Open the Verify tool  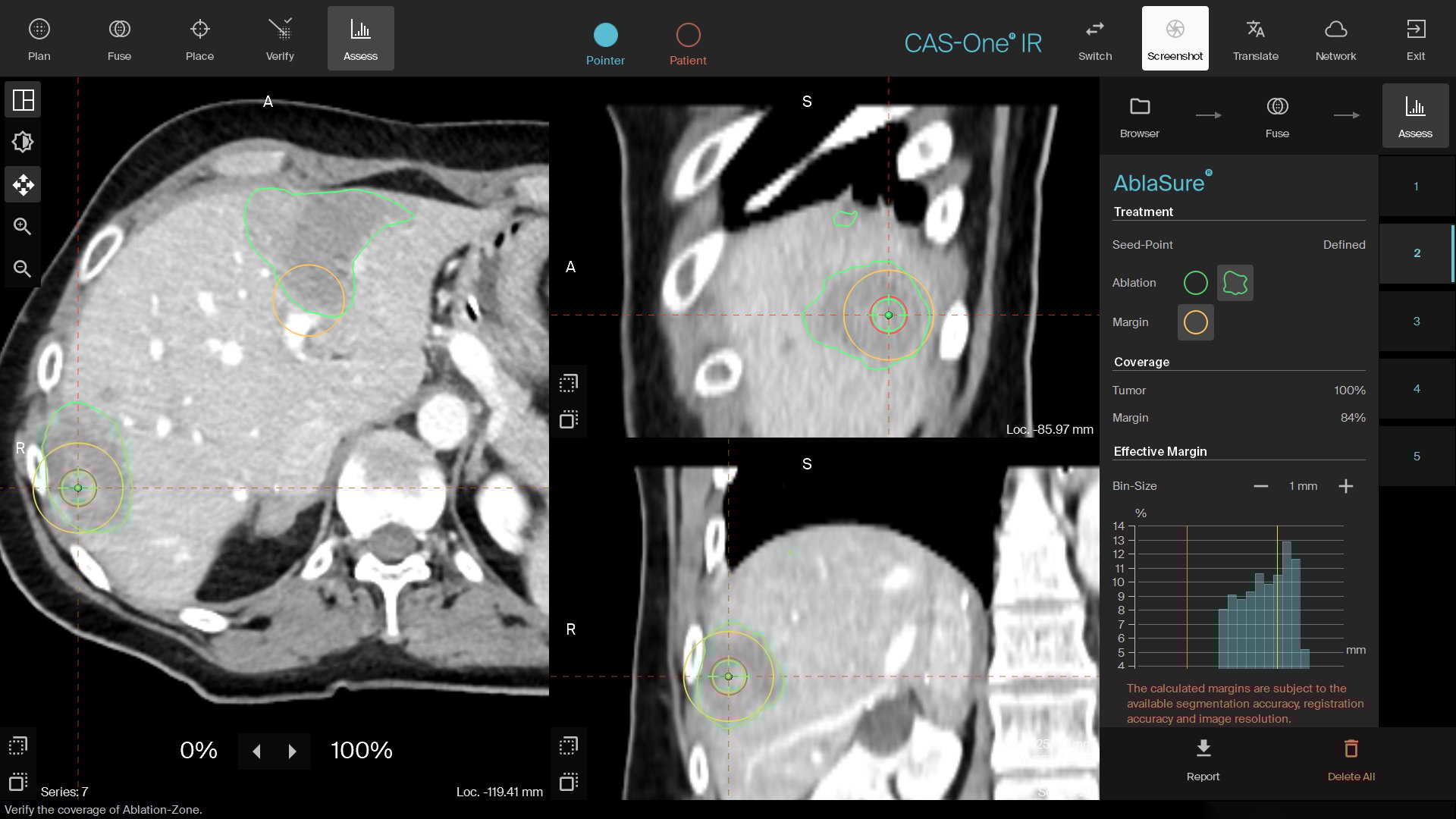(x=280, y=38)
